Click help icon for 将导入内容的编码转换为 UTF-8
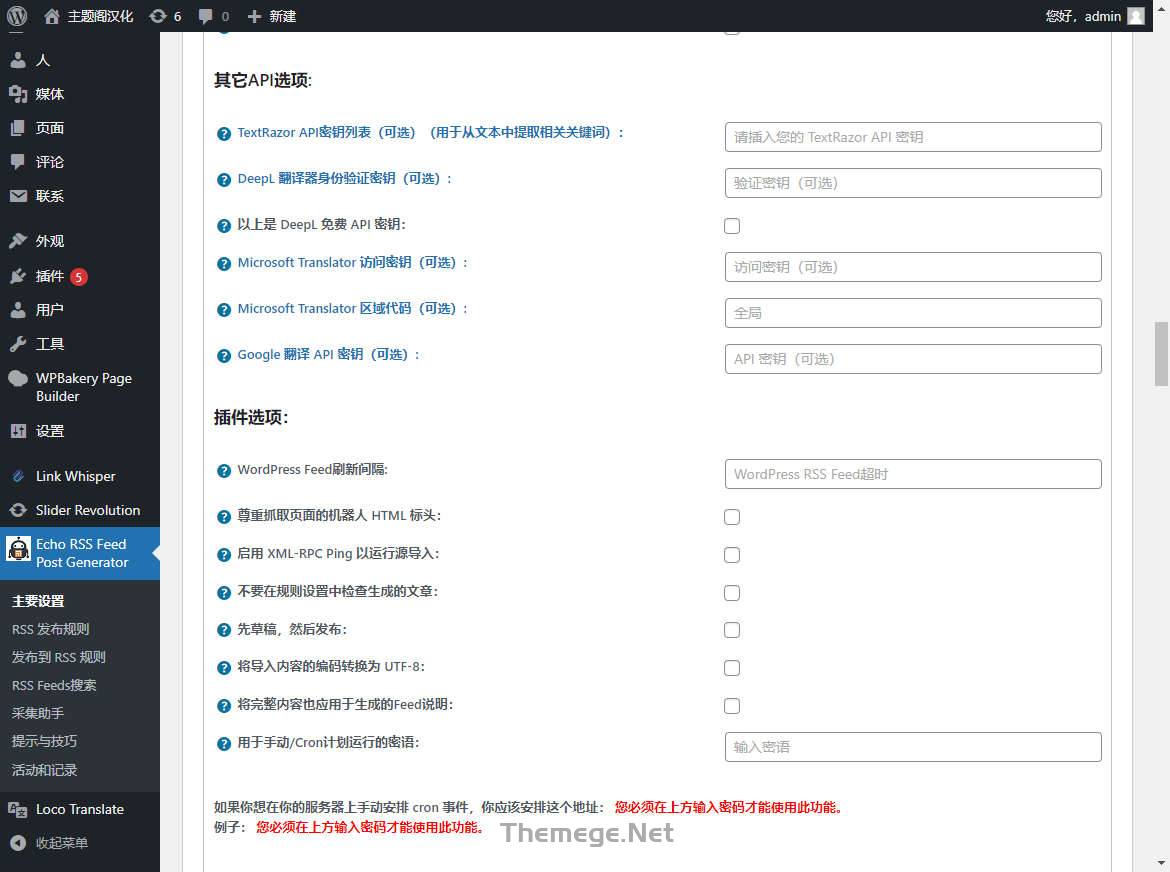 pos(223,668)
